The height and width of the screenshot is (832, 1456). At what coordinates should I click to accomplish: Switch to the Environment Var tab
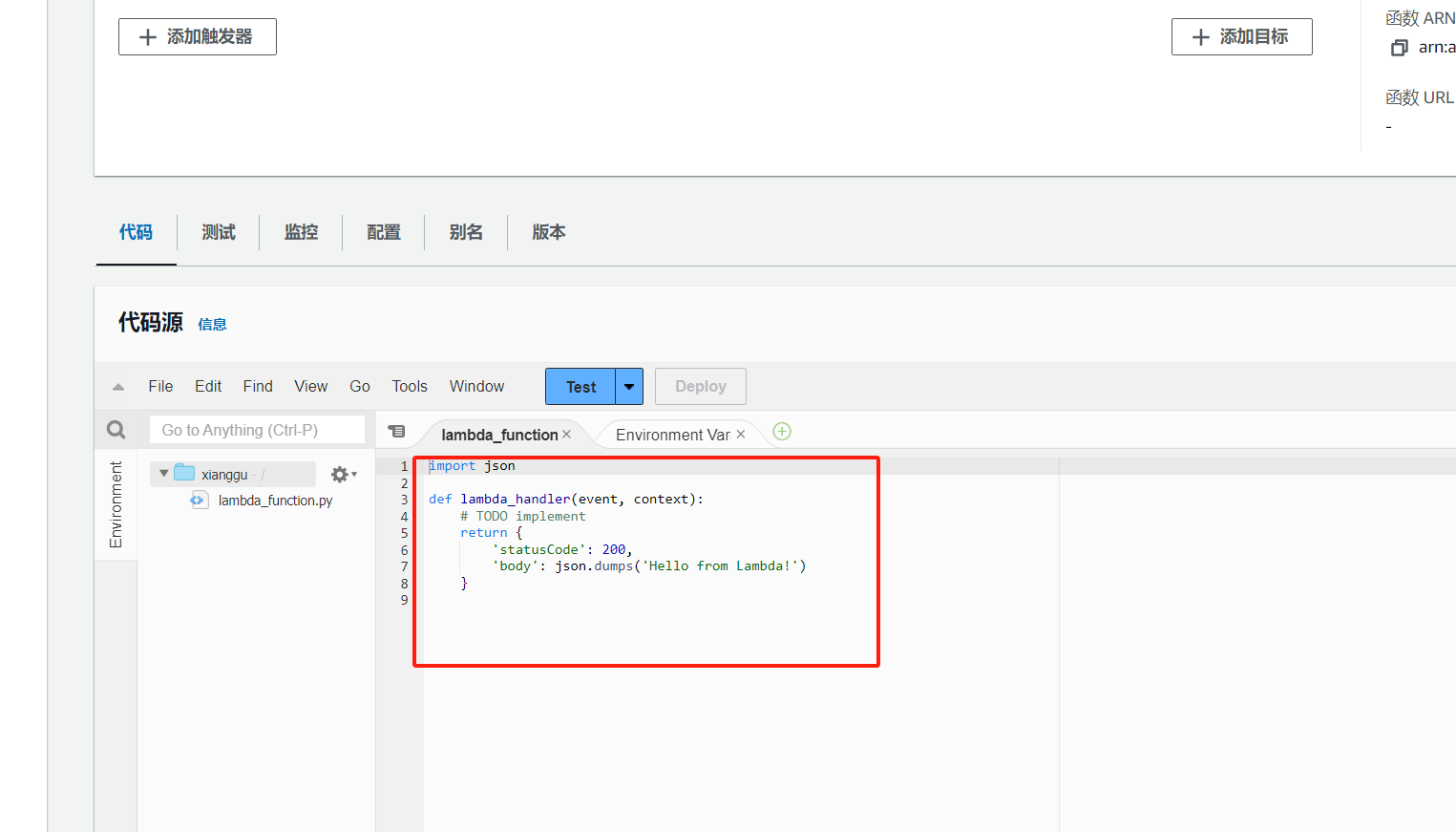[x=673, y=435]
